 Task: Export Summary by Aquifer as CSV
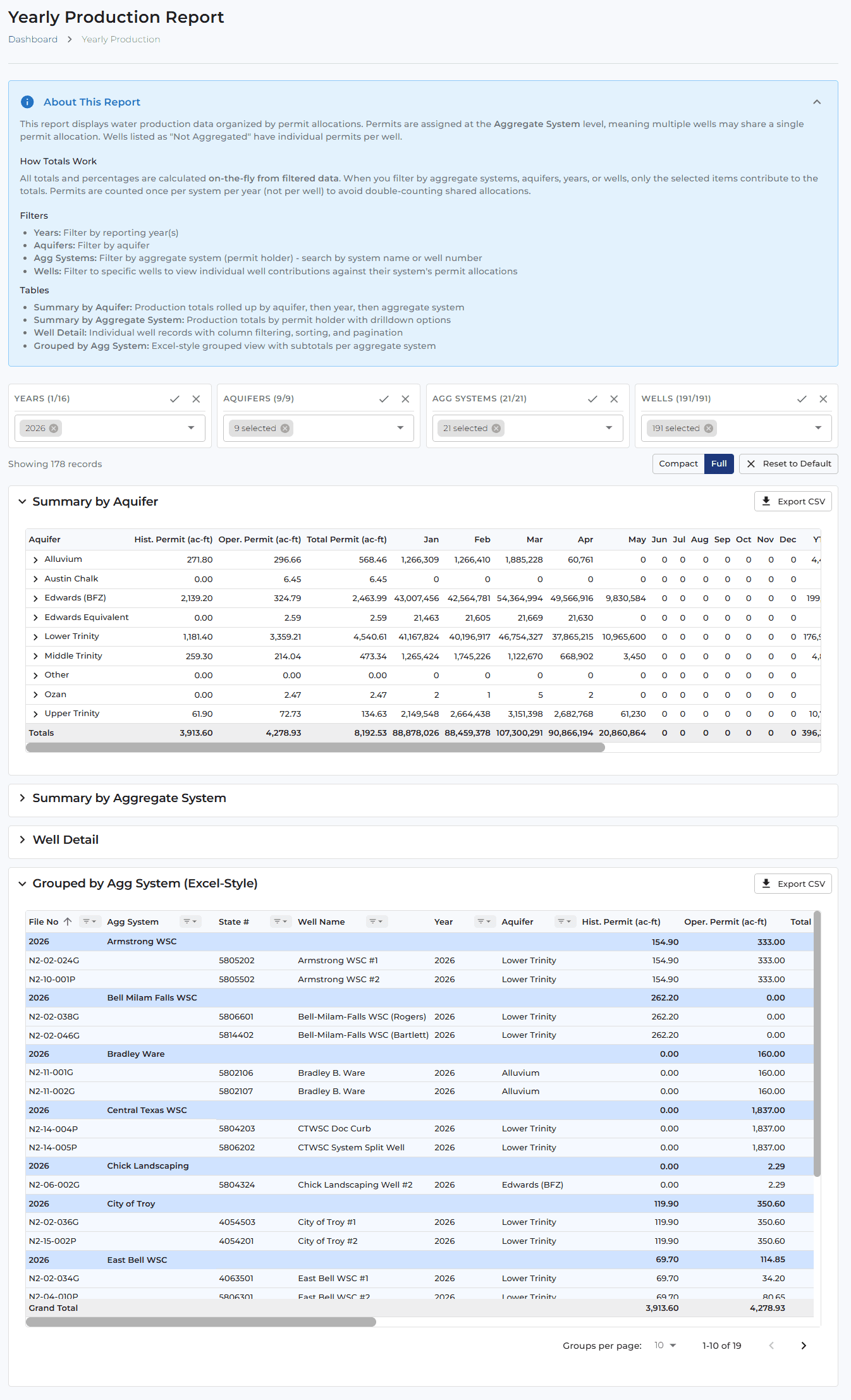793,501
